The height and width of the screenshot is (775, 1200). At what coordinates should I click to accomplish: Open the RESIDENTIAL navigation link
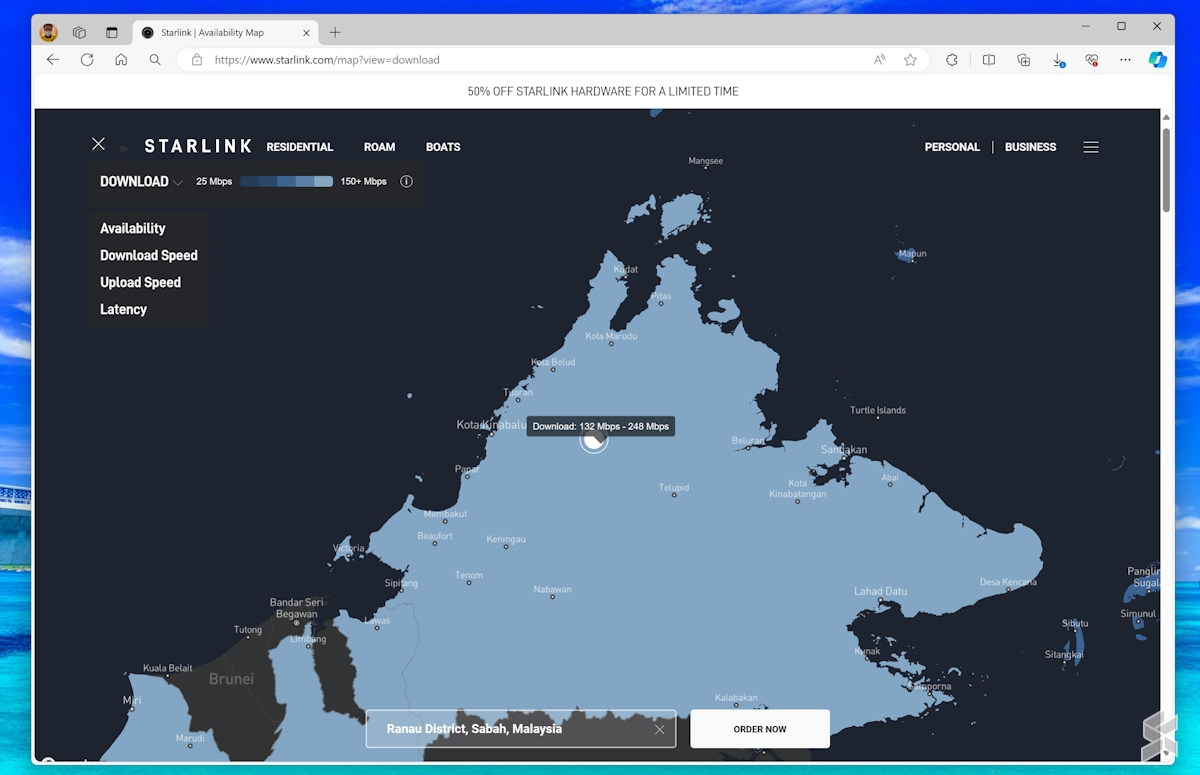click(299, 147)
